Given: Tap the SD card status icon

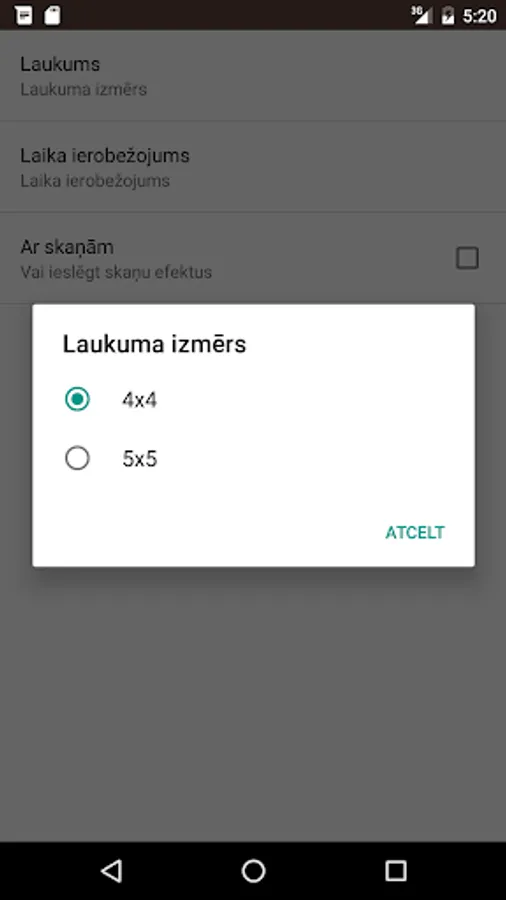Looking at the screenshot, I should click(52, 15).
